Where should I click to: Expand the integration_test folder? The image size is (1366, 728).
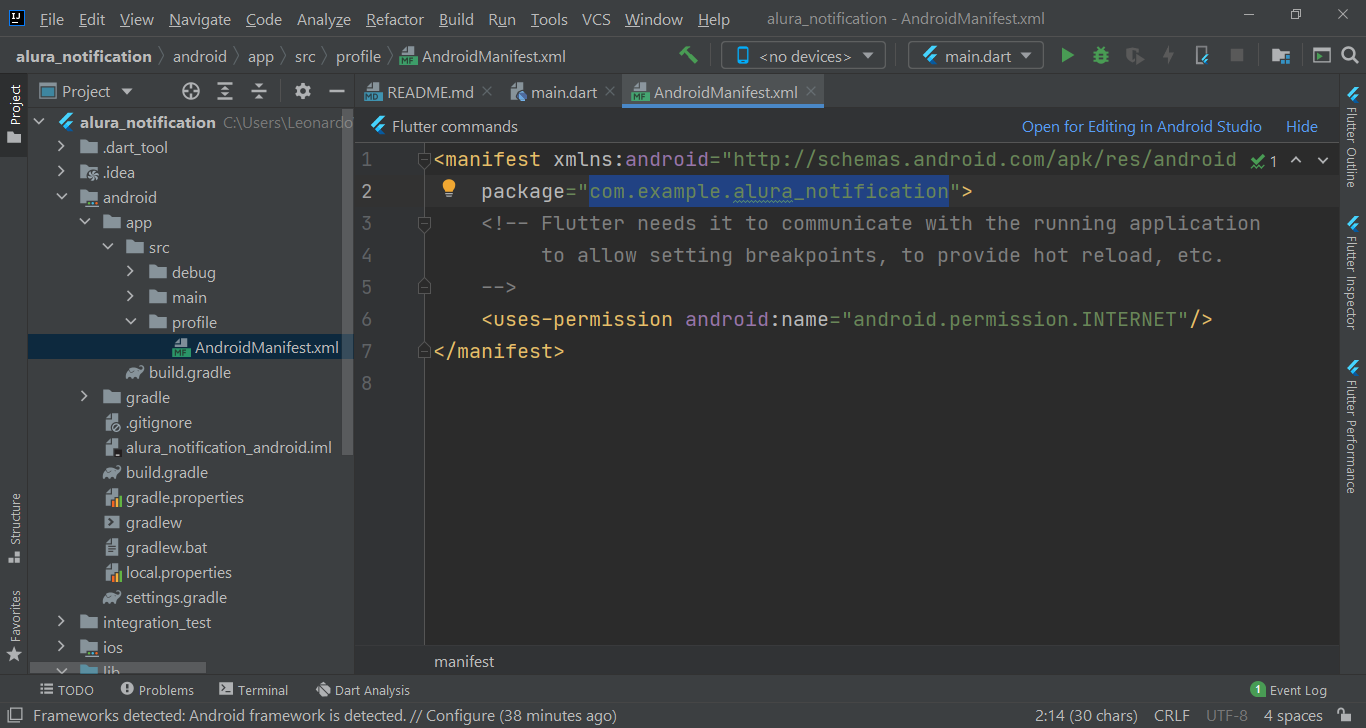[x=59, y=622]
